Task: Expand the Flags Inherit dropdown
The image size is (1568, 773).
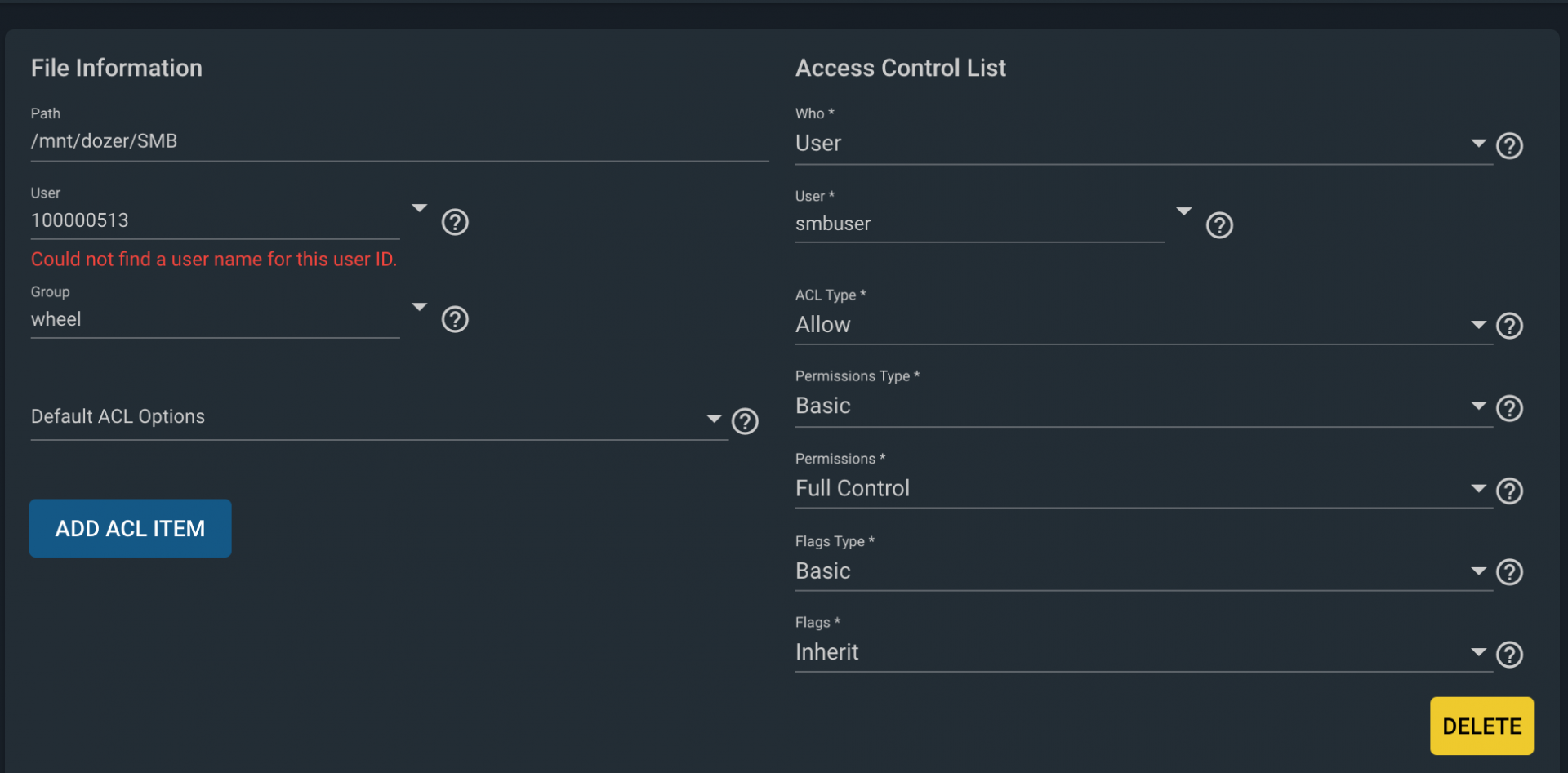Action: pyautogui.click(x=1143, y=652)
